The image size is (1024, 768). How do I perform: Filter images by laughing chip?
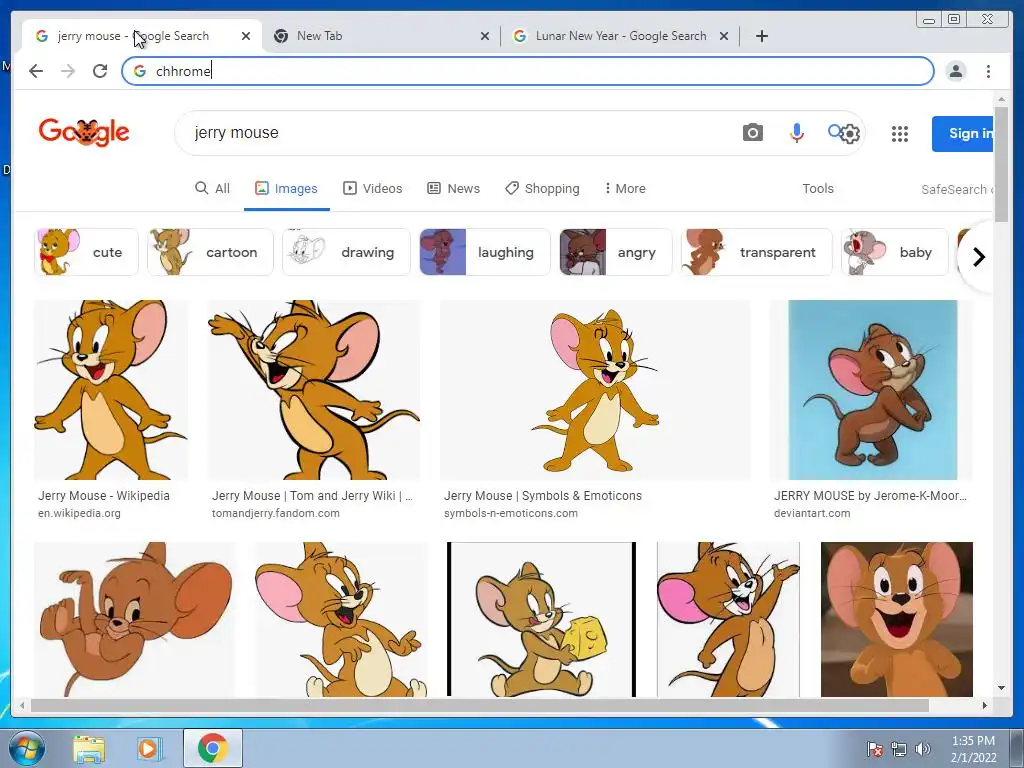485,252
